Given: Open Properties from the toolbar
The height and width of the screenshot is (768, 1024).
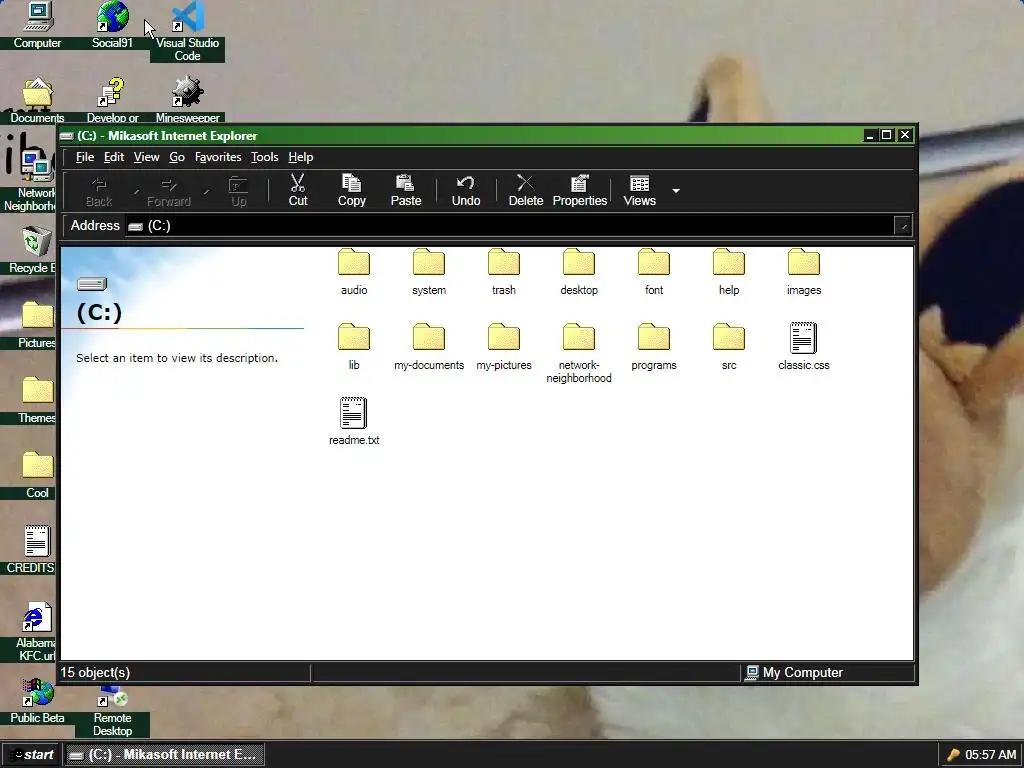Looking at the screenshot, I should coord(579,191).
